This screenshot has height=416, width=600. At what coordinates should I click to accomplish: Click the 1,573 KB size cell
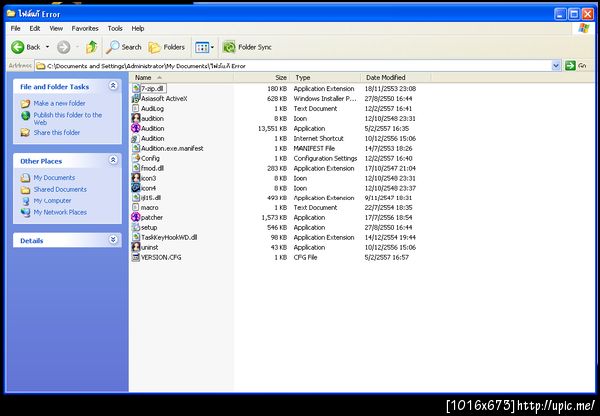tap(274, 217)
